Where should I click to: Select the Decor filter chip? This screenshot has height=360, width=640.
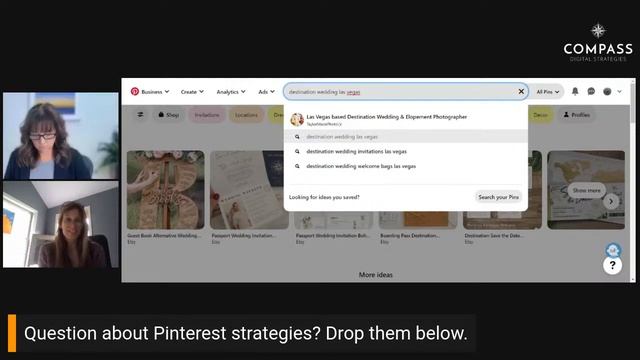tap(540, 115)
